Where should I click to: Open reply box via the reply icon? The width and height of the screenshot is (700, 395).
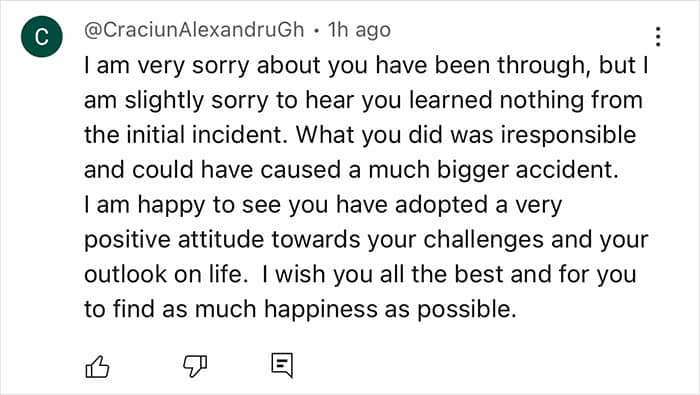click(282, 365)
